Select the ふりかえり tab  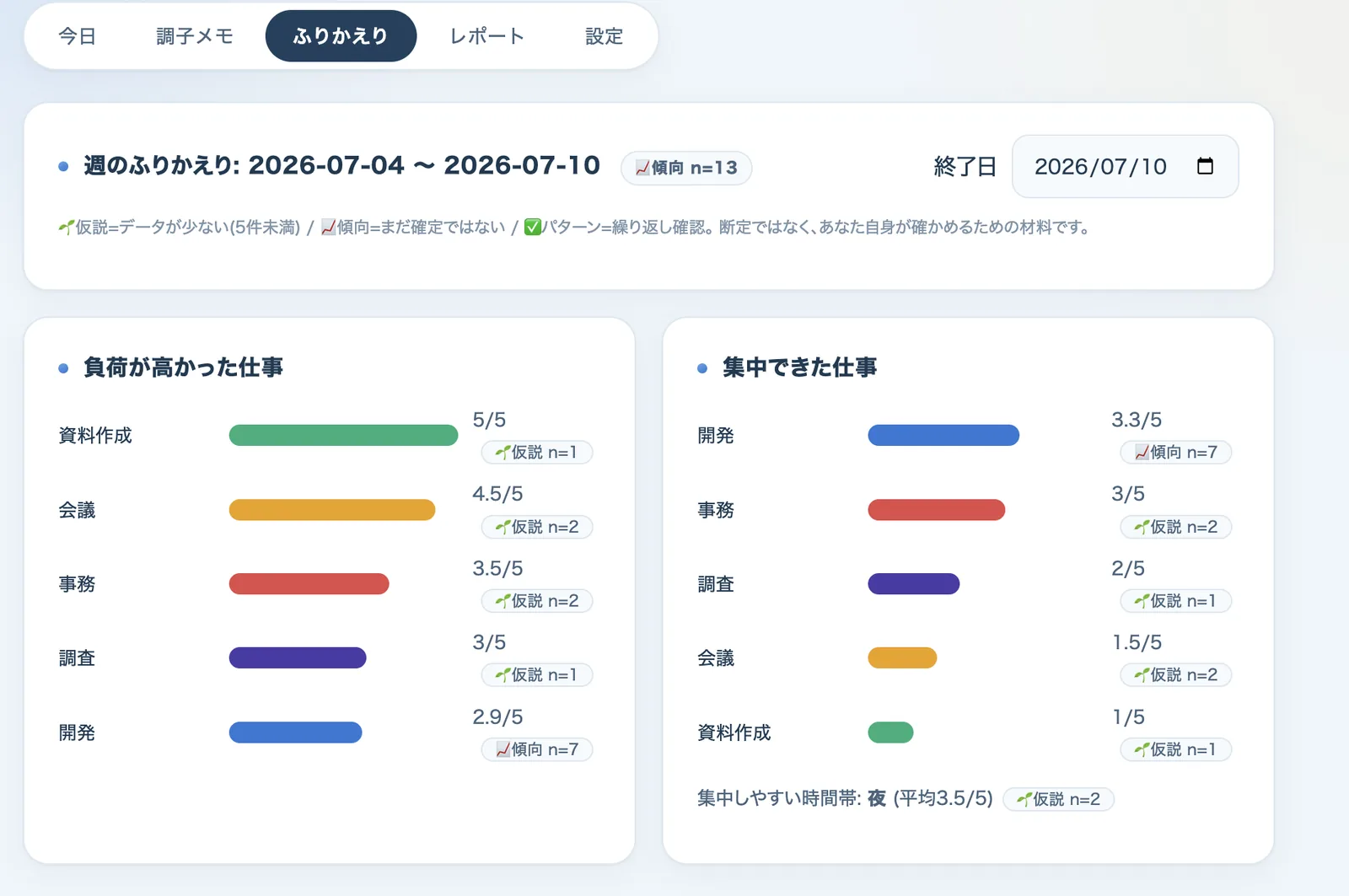click(341, 36)
